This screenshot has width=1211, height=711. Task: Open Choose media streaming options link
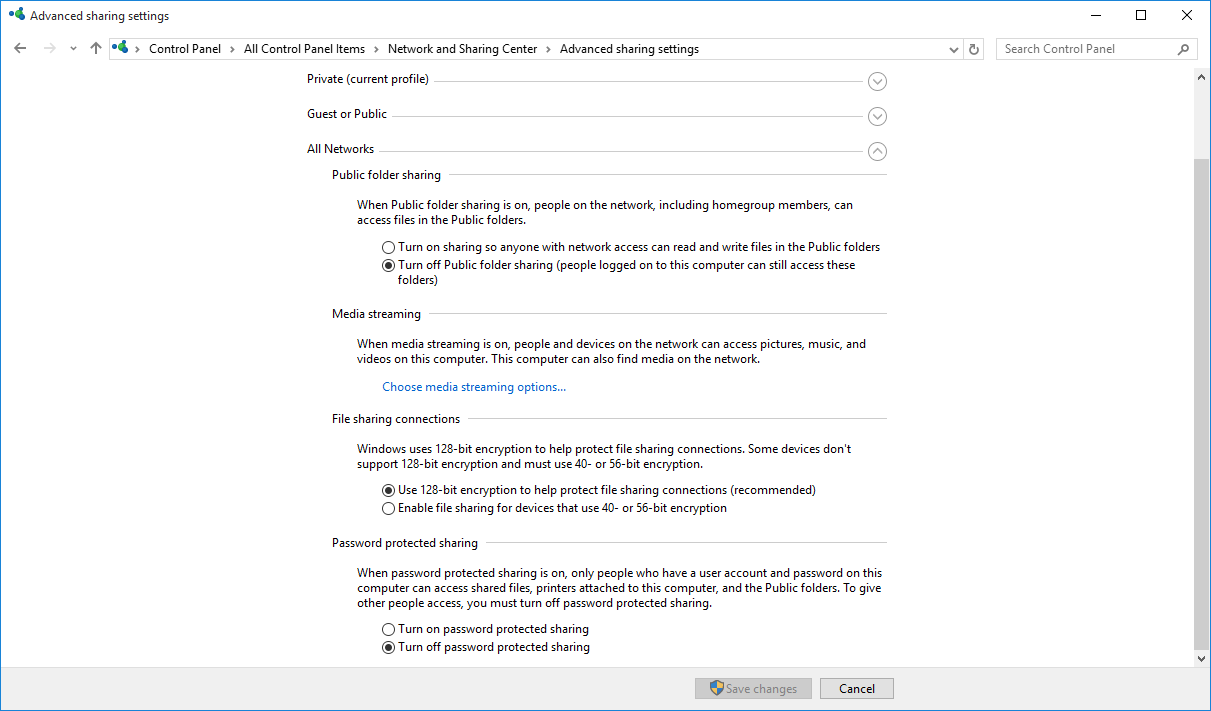pos(474,387)
